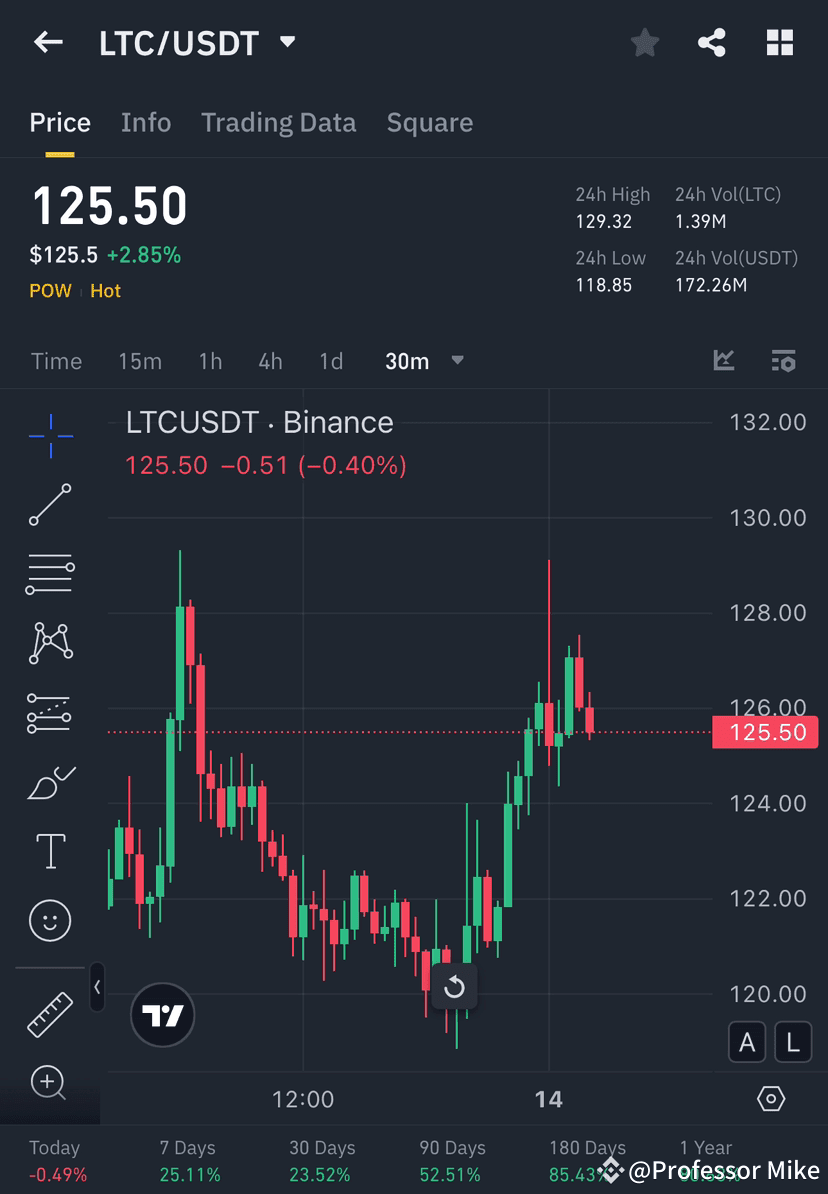Click the TradingView logo on the chart
Image resolution: width=828 pixels, height=1194 pixels.
tap(162, 1015)
